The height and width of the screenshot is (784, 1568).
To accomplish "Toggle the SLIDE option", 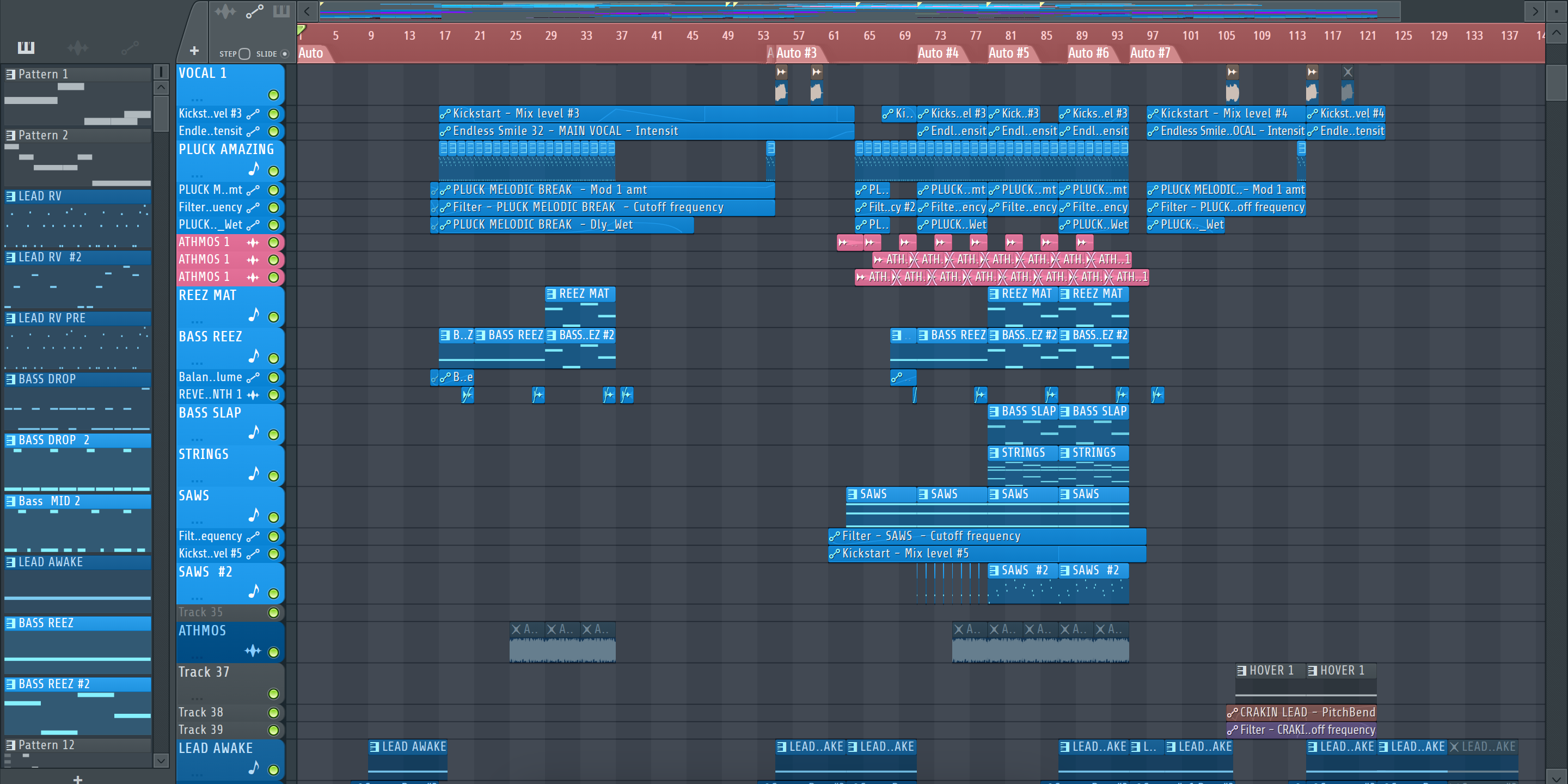I will [284, 53].
